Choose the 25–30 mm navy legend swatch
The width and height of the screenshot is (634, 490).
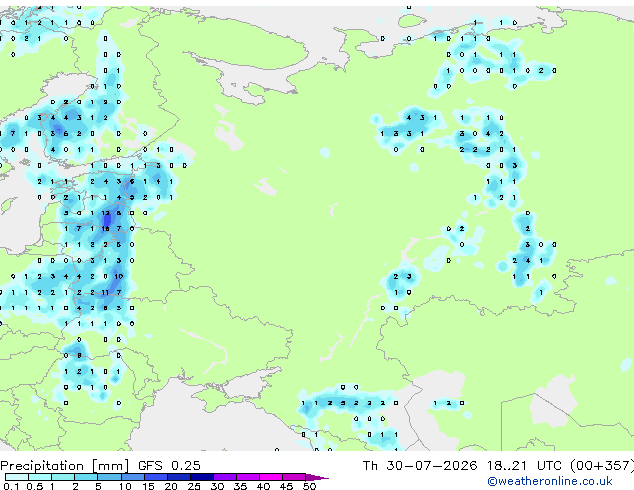click(202, 477)
